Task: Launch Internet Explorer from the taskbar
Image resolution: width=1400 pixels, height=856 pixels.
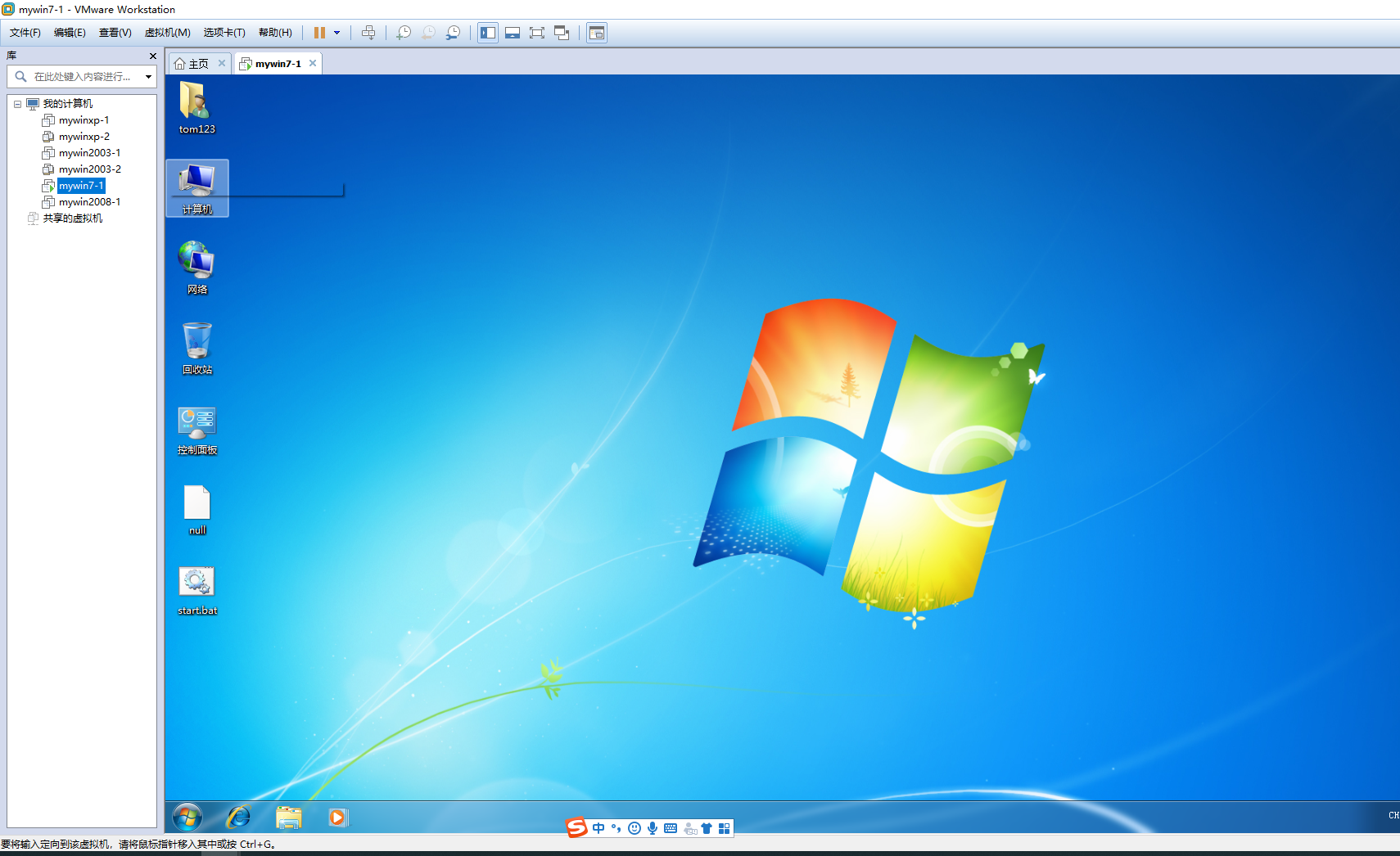Action: point(238,817)
